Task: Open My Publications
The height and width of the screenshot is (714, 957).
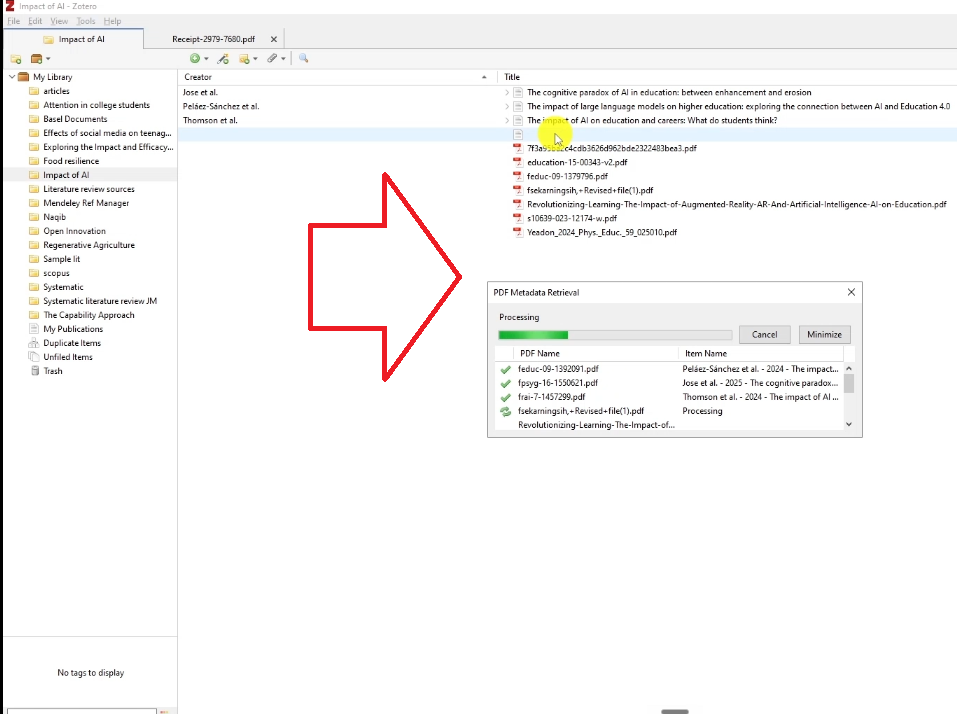Action: (73, 329)
